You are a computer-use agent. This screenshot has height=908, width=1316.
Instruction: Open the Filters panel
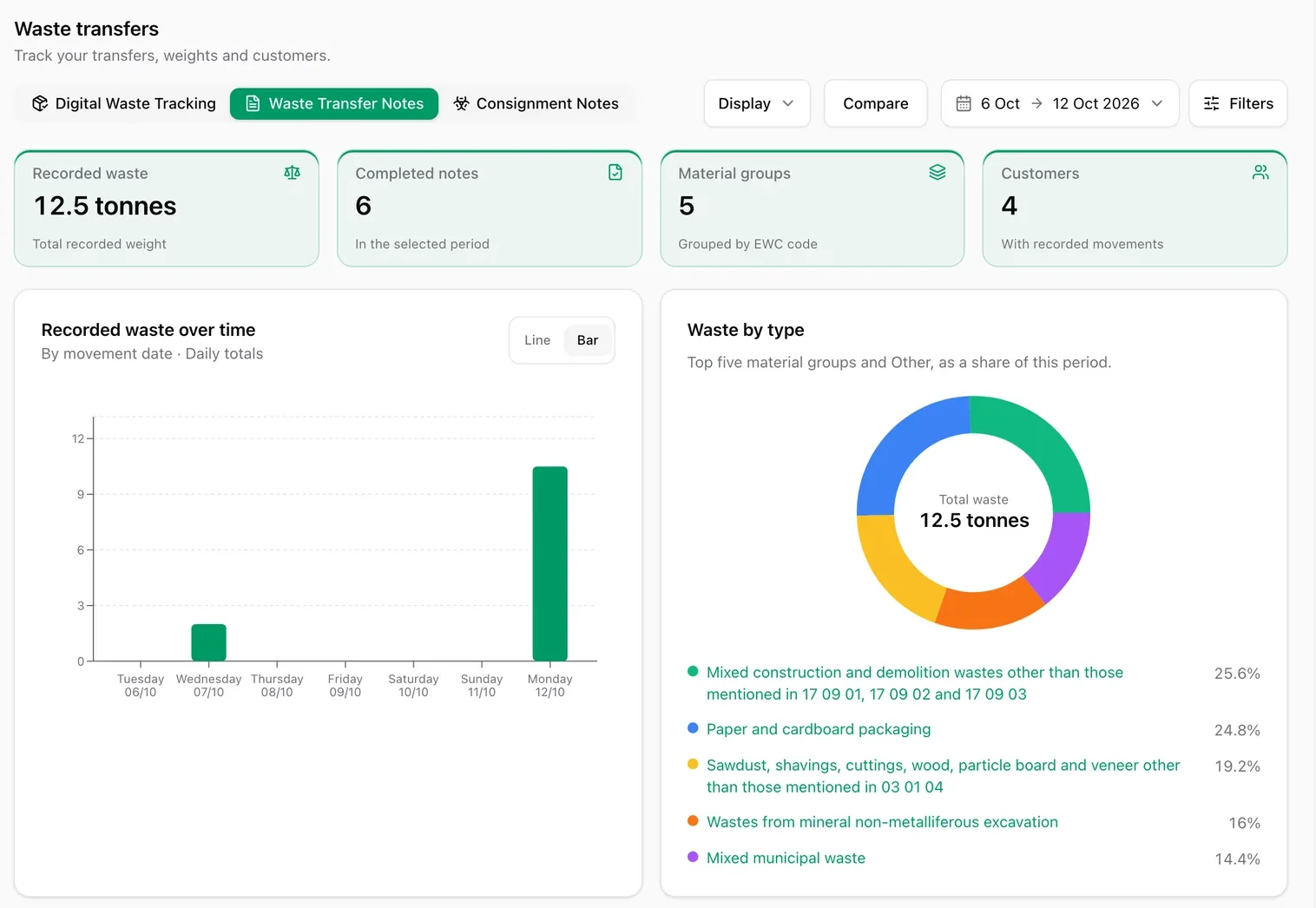pos(1238,103)
